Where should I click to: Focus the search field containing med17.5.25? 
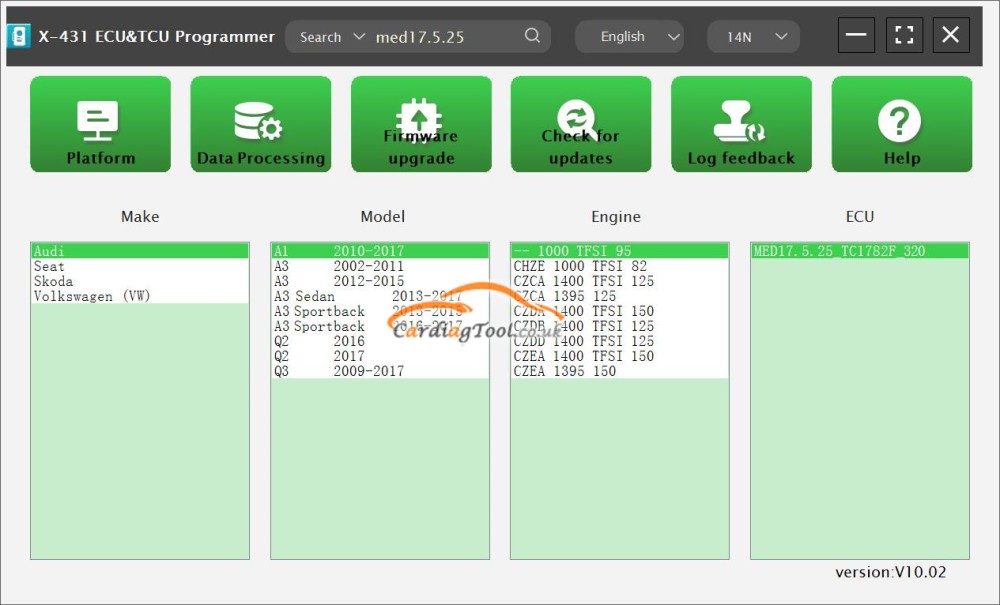(x=446, y=37)
